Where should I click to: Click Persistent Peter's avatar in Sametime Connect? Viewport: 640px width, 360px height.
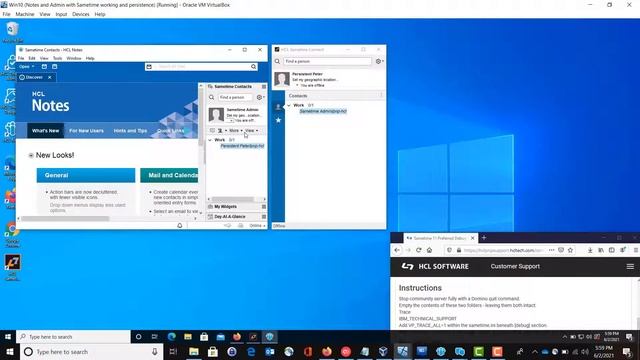coord(282,79)
